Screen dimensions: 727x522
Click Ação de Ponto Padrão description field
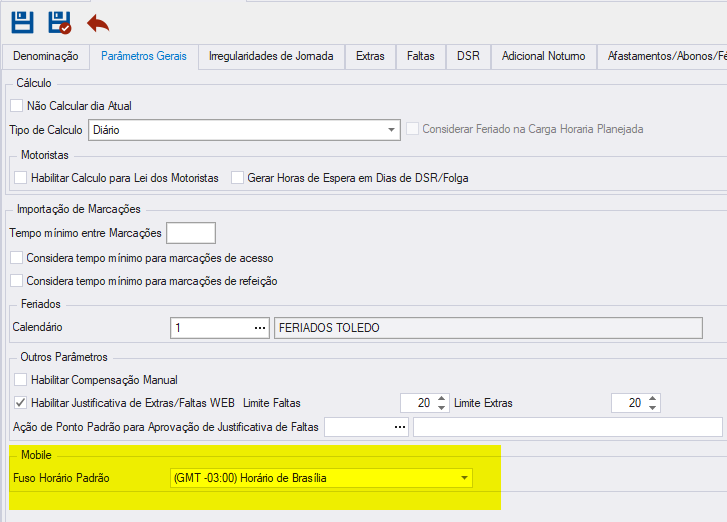568,427
